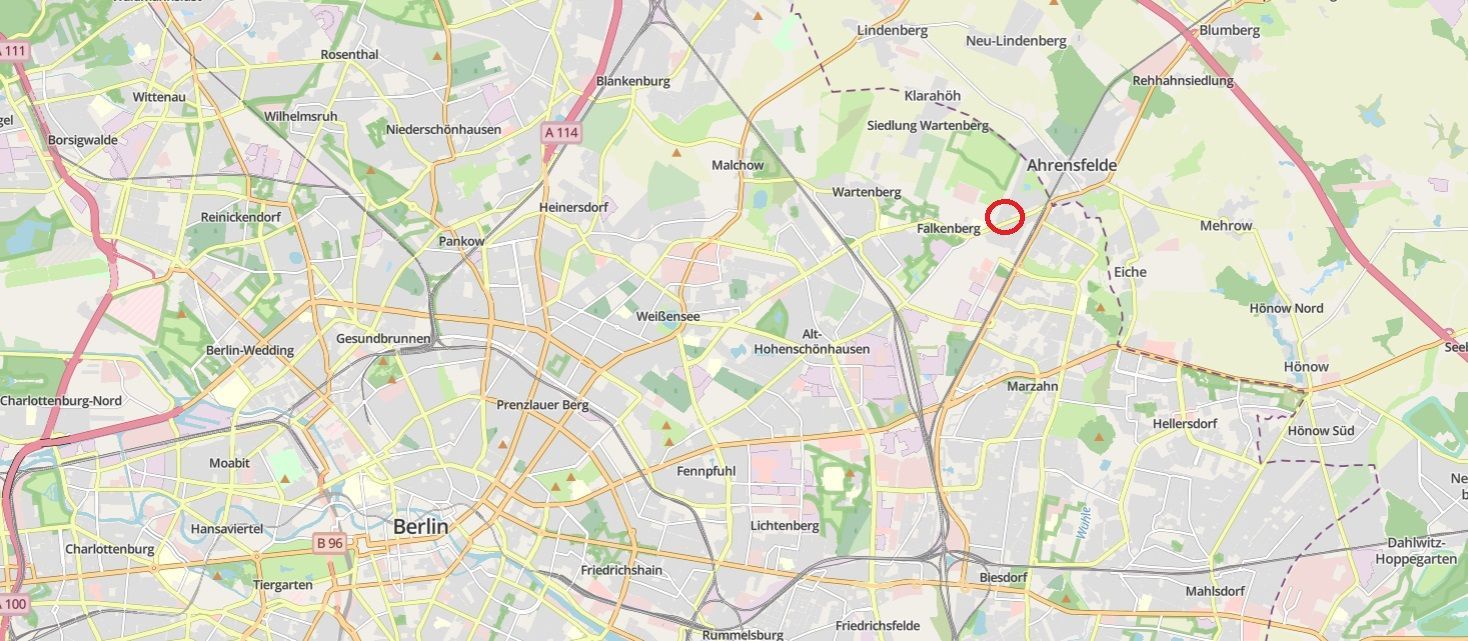
Task: Select the Dahlwitz-Hoppegarten label
Action: [1421, 551]
